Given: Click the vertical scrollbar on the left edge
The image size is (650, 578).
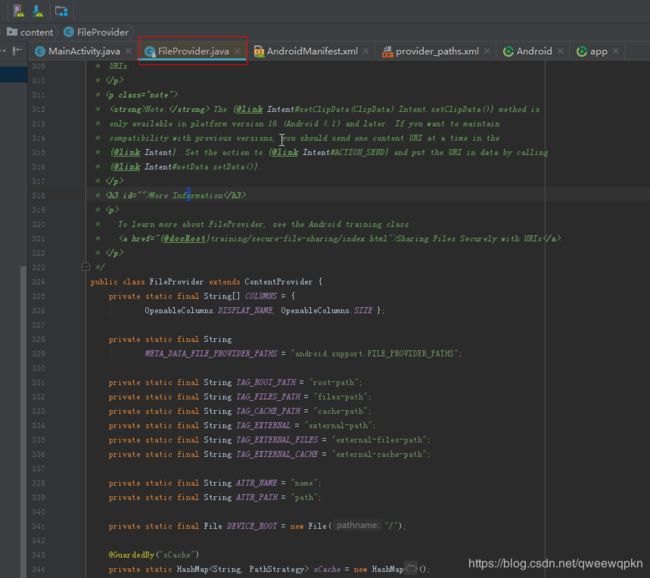Looking at the screenshot, I should [23, 421].
